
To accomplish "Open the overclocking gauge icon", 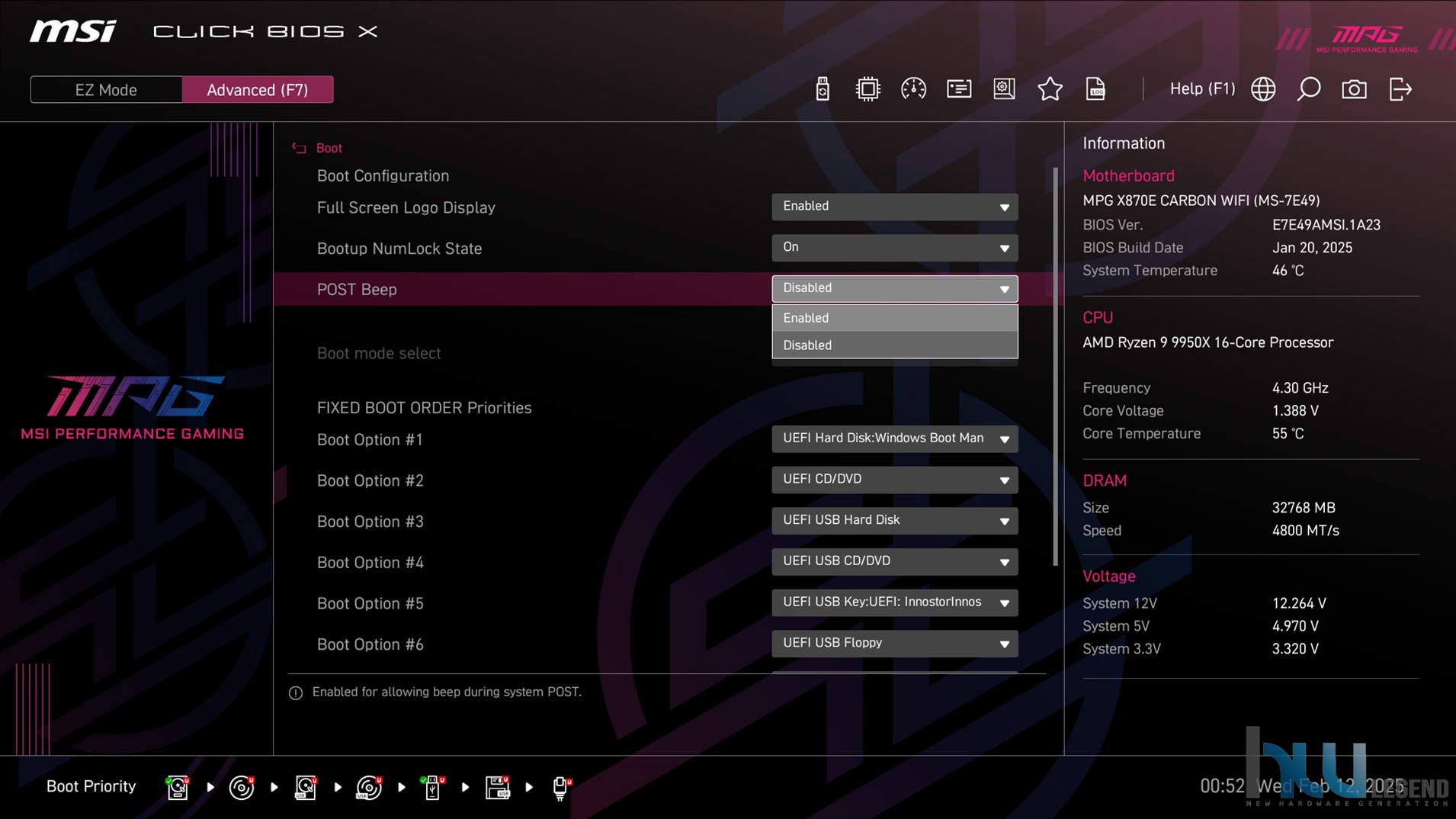I will point(913,89).
